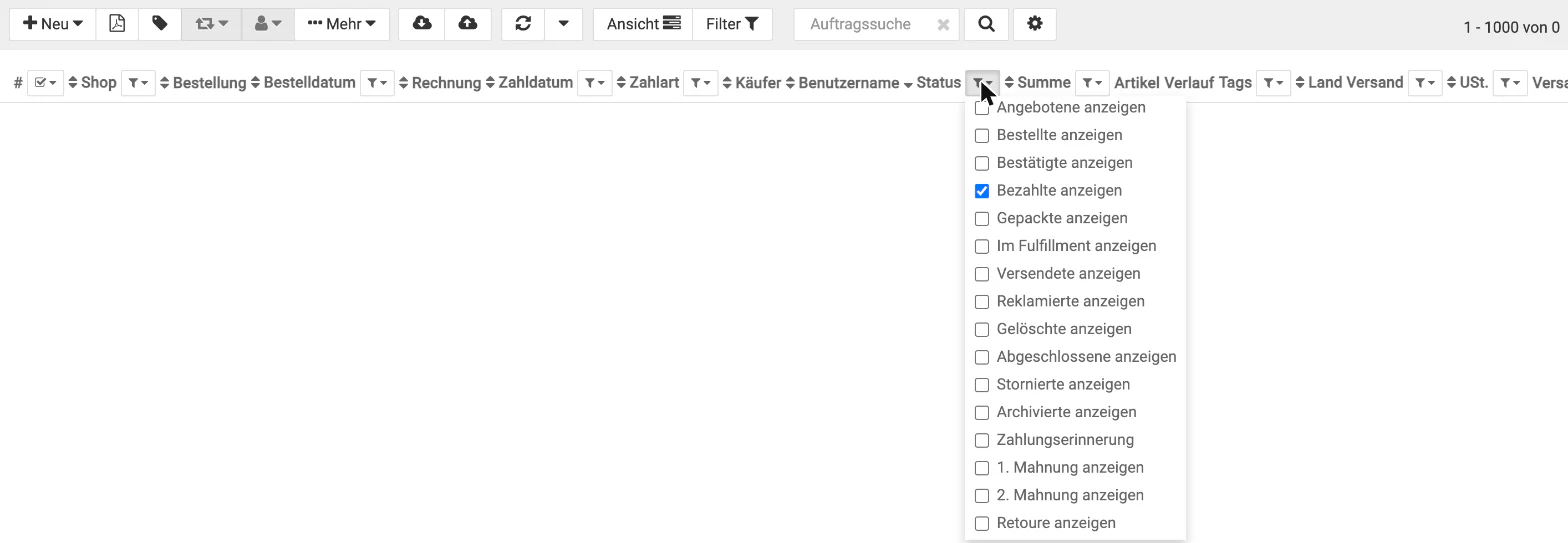Click the refresh arrows icon
Image resolution: width=1568 pixels, height=543 pixels.
pyautogui.click(x=523, y=24)
